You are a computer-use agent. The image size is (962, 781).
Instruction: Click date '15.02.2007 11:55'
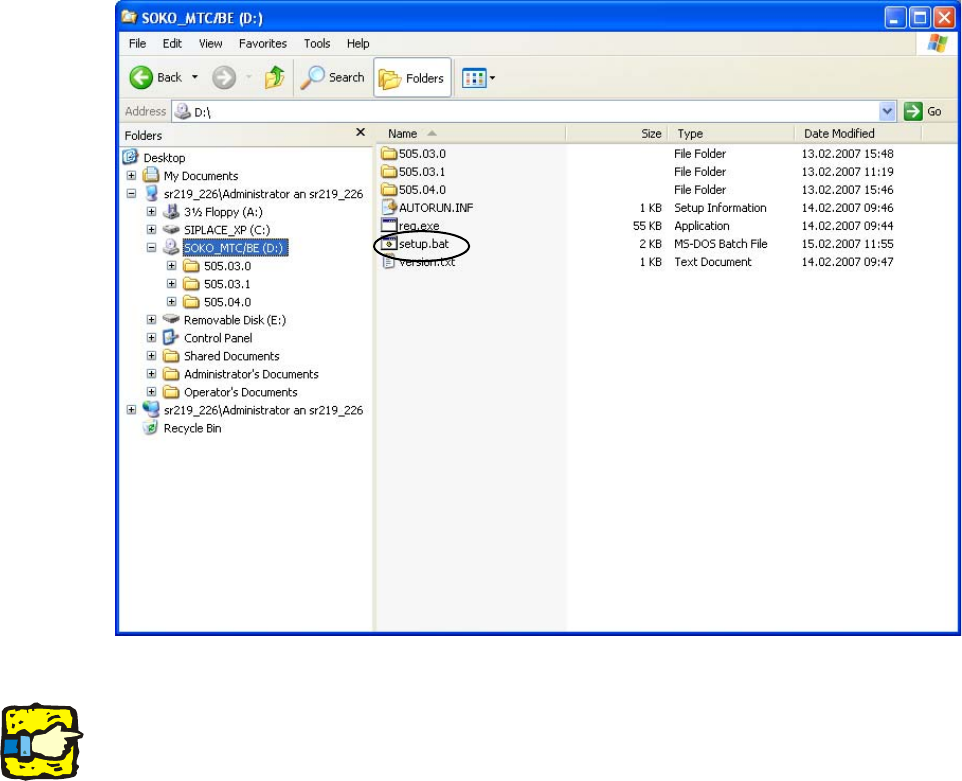(x=847, y=244)
